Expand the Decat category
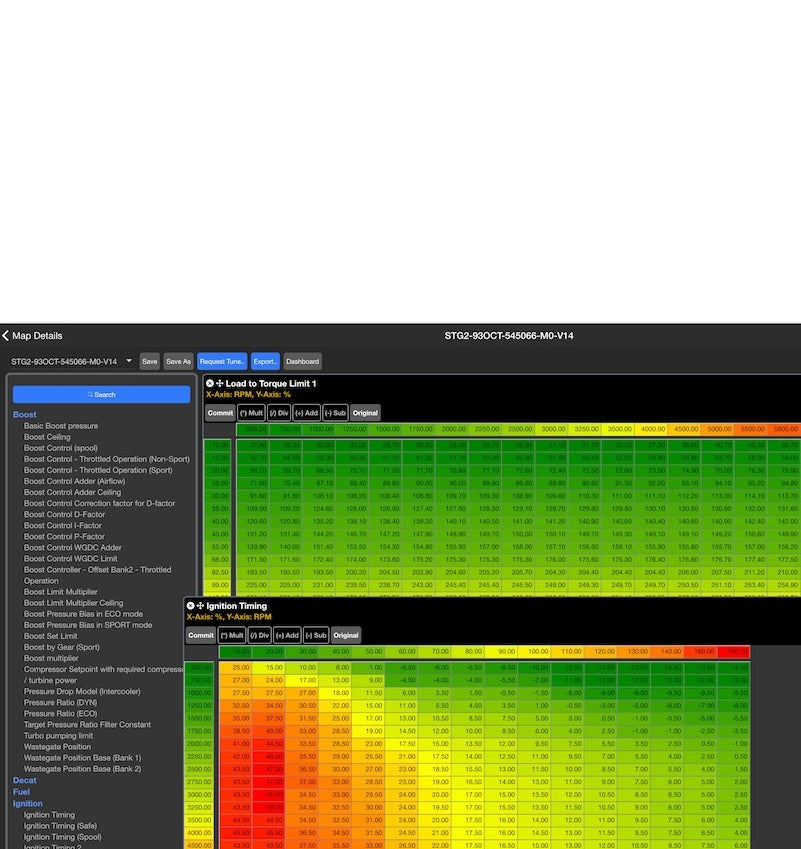Screen dimensions: 801x849 coord(25,780)
